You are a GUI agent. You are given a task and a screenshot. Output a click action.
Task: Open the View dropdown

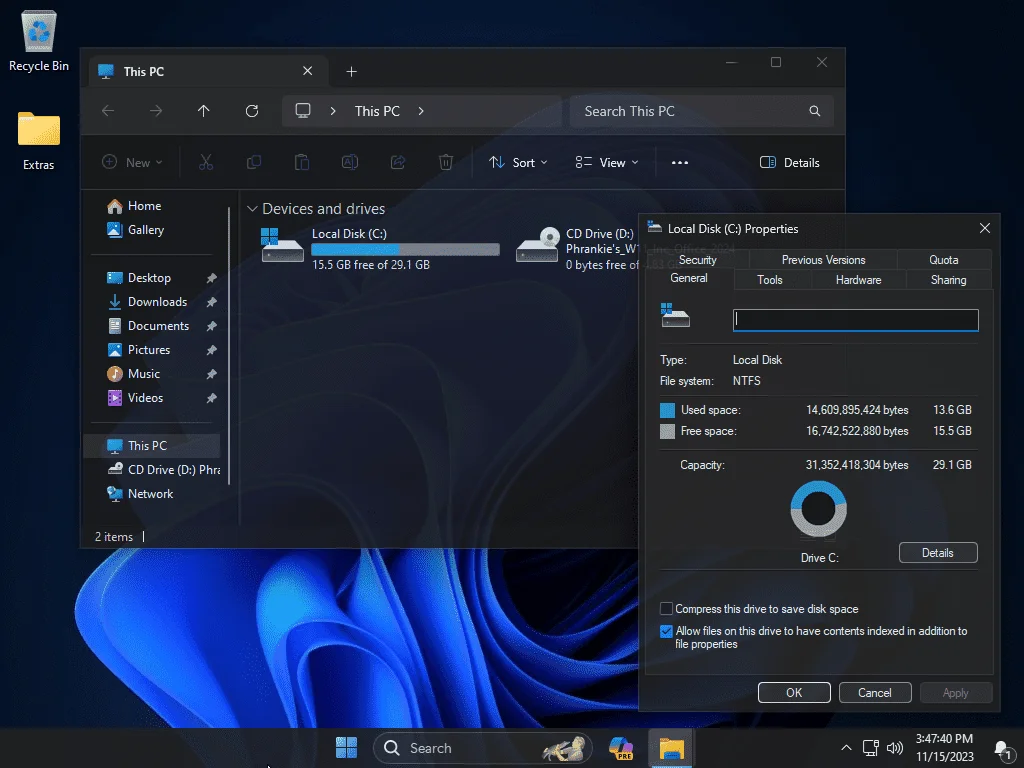click(607, 163)
